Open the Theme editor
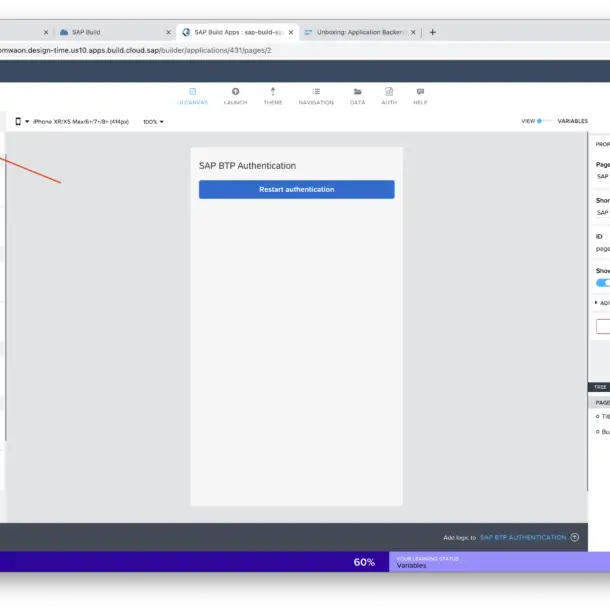 point(273,96)
